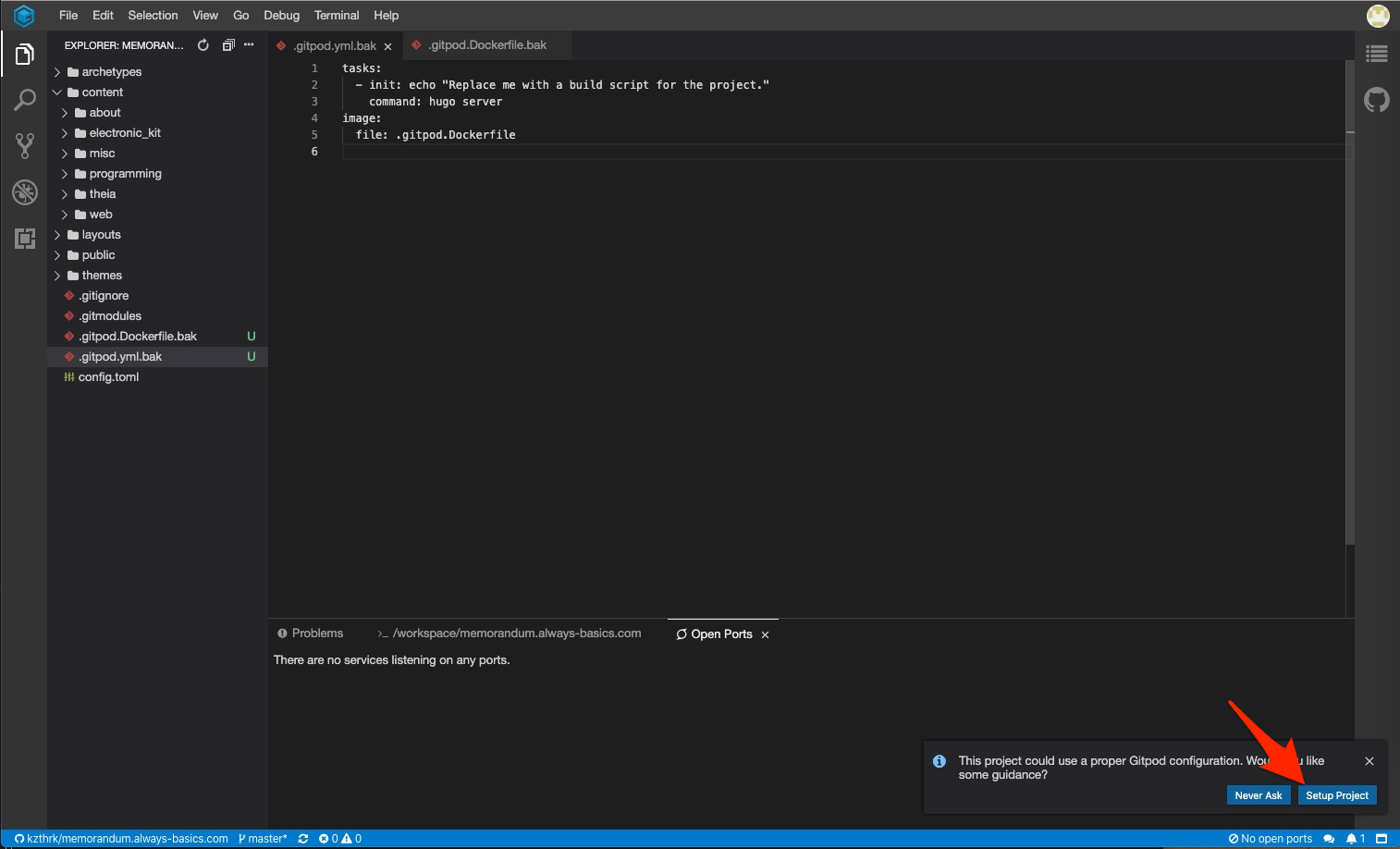Click errors and warnings count in status bar

pyautogui.click(x=340, y=839)
